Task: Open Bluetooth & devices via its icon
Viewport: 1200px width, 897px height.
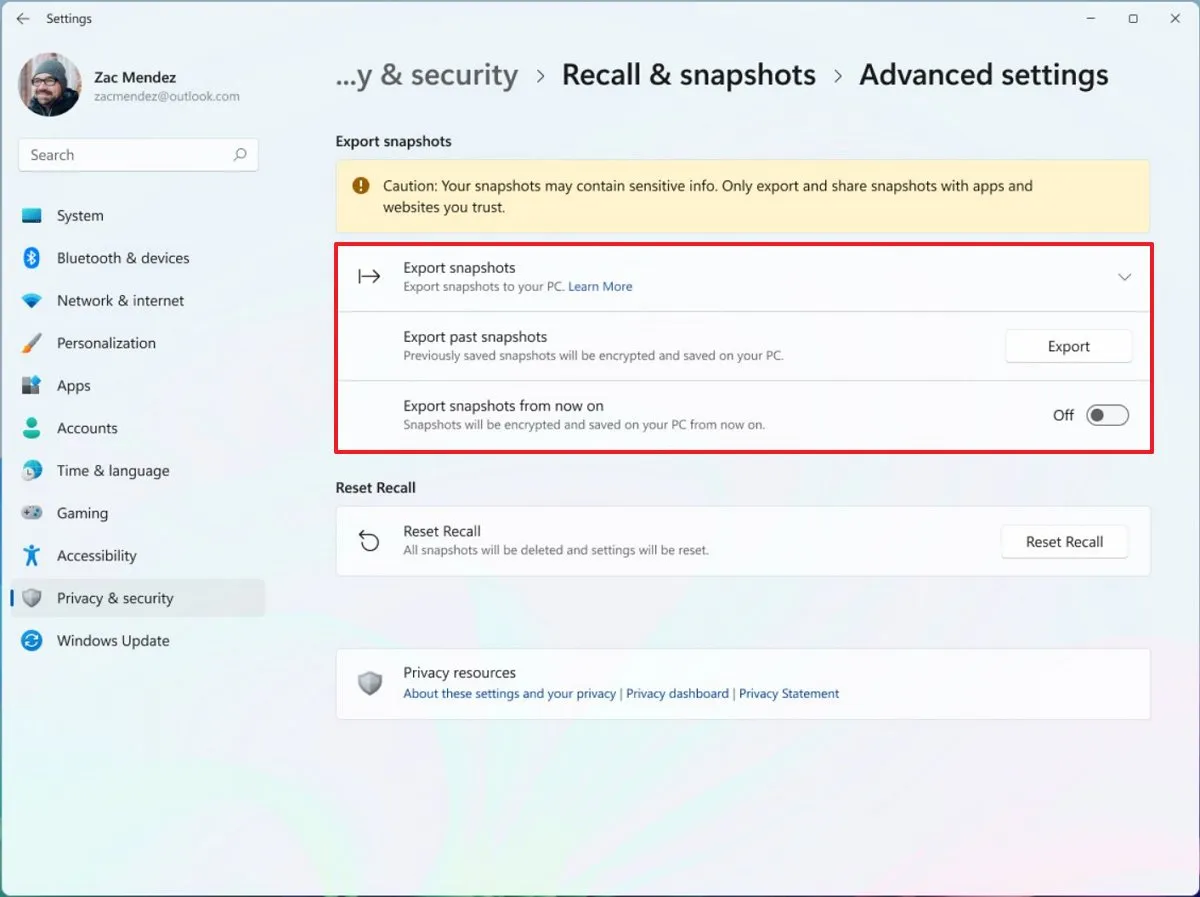Action: point(30,258)
